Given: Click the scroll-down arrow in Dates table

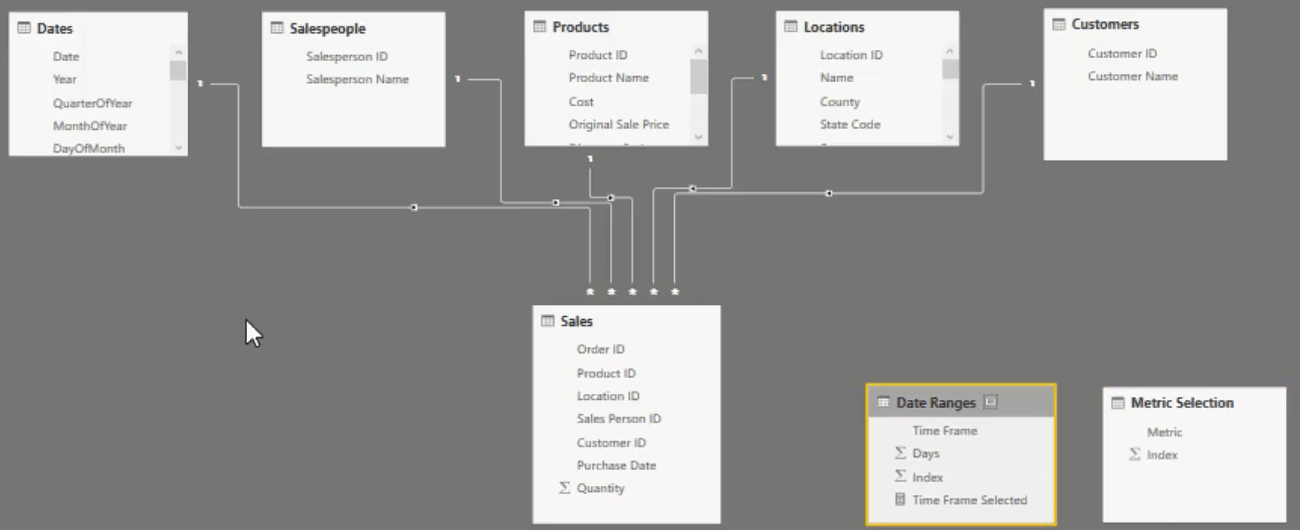Looking at the screenshot, I should (x=179, y=147).
